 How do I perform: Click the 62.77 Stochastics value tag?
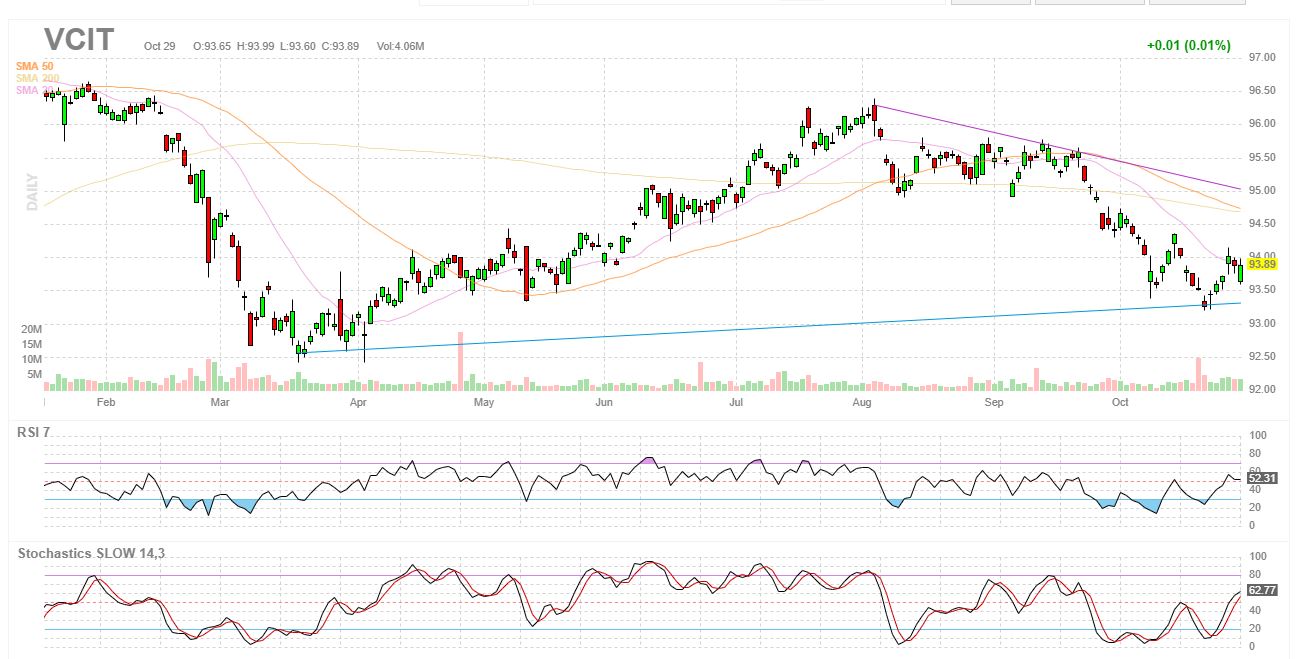point(1262,590)
